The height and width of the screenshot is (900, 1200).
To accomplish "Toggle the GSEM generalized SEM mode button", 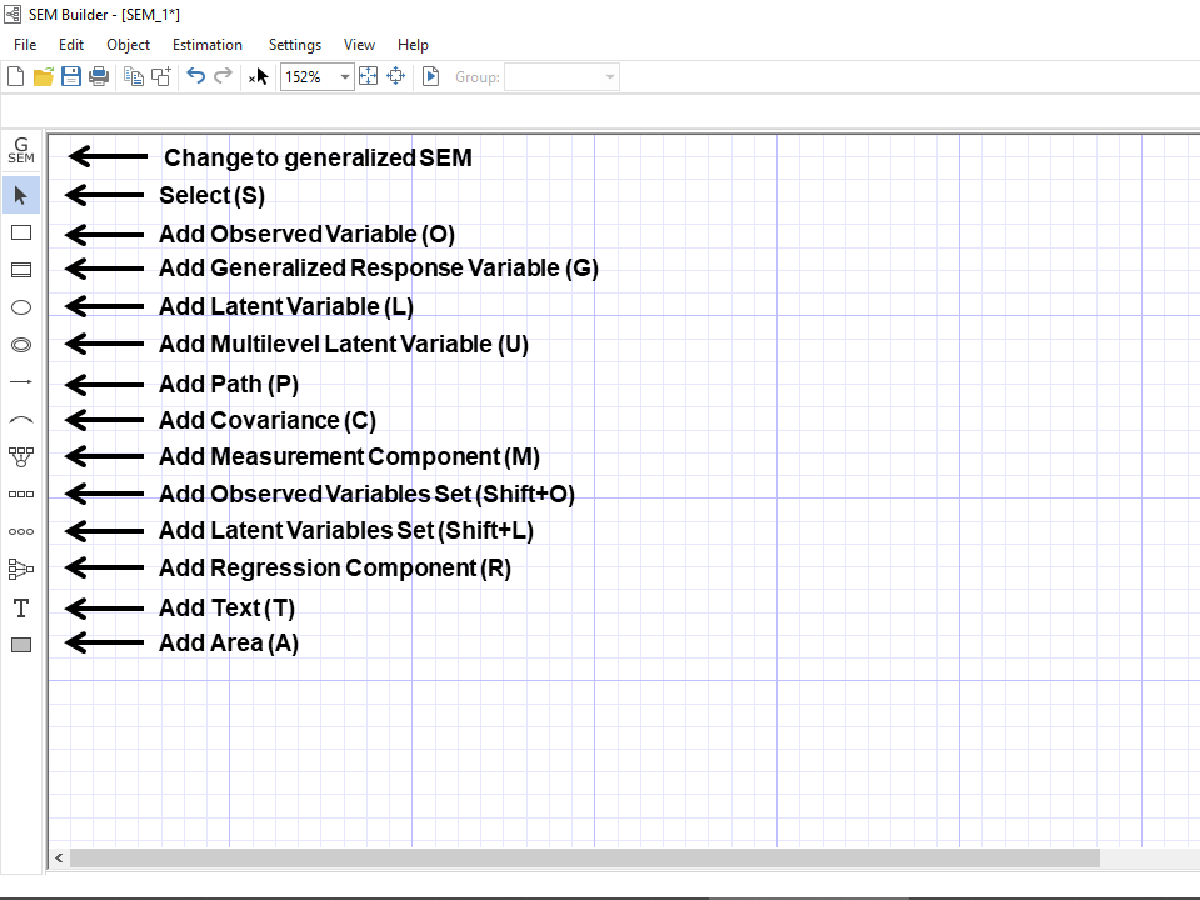I will point(21,151).
